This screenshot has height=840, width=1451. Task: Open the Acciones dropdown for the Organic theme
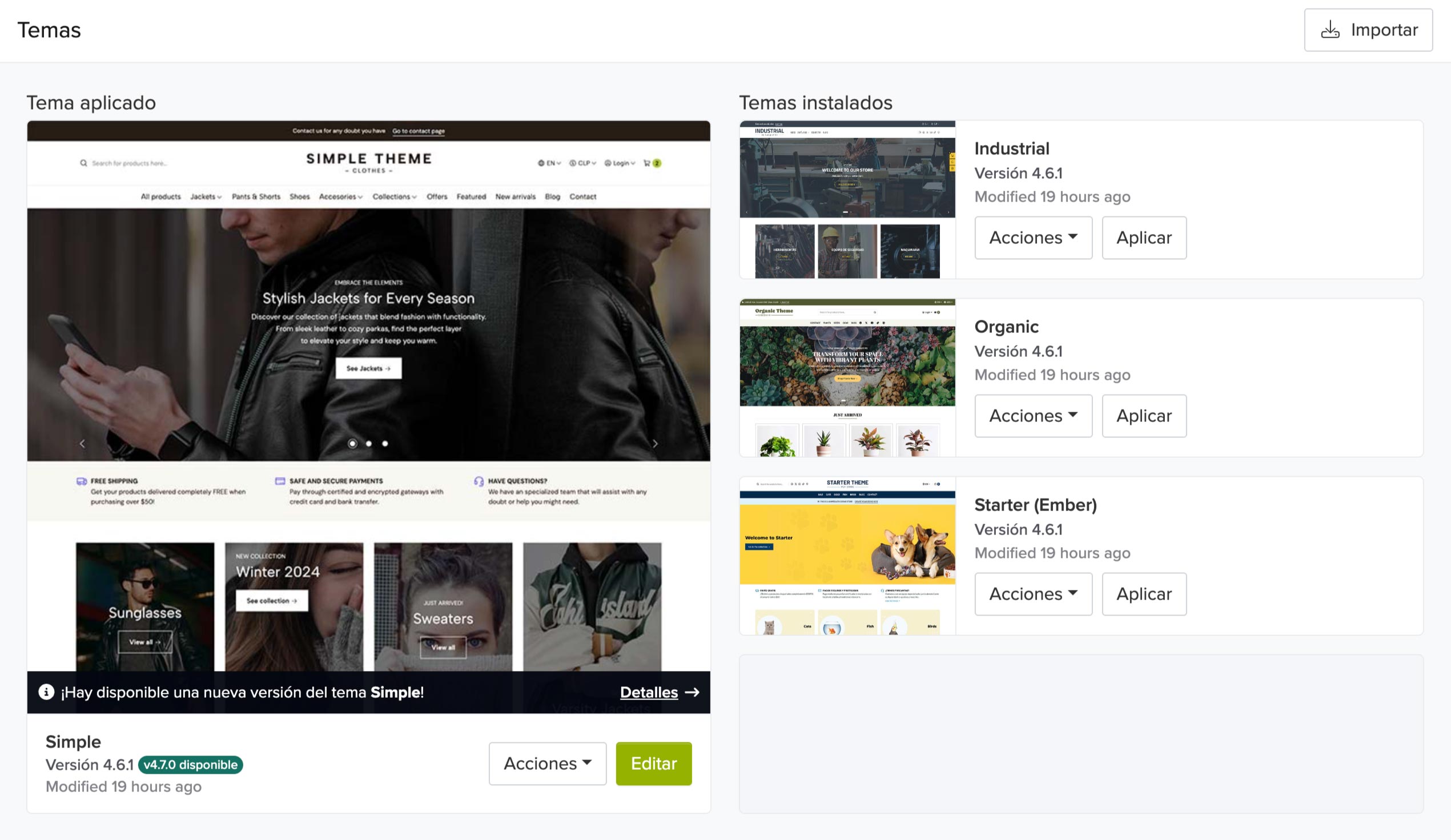1033,416
